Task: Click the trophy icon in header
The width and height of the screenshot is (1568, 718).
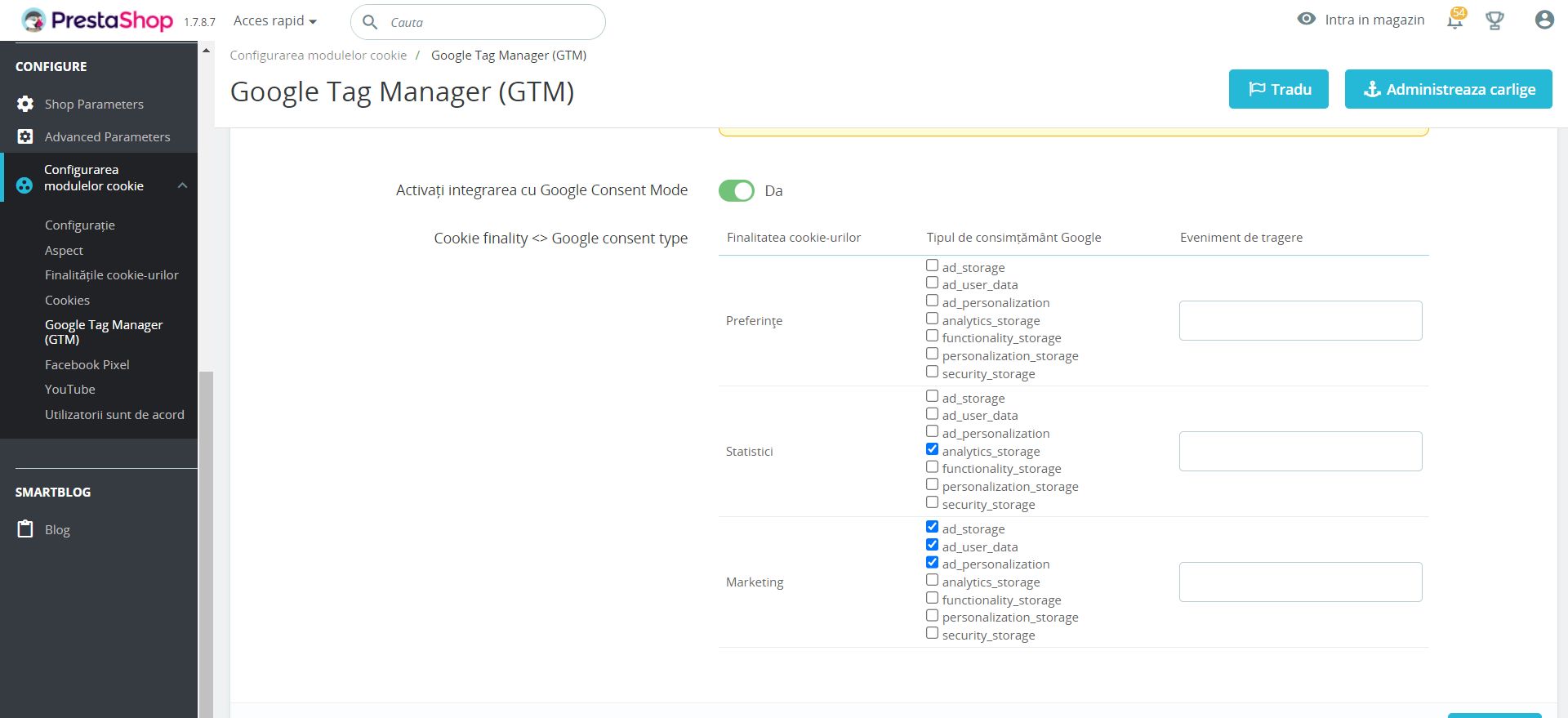Action: click(1494, 20)
